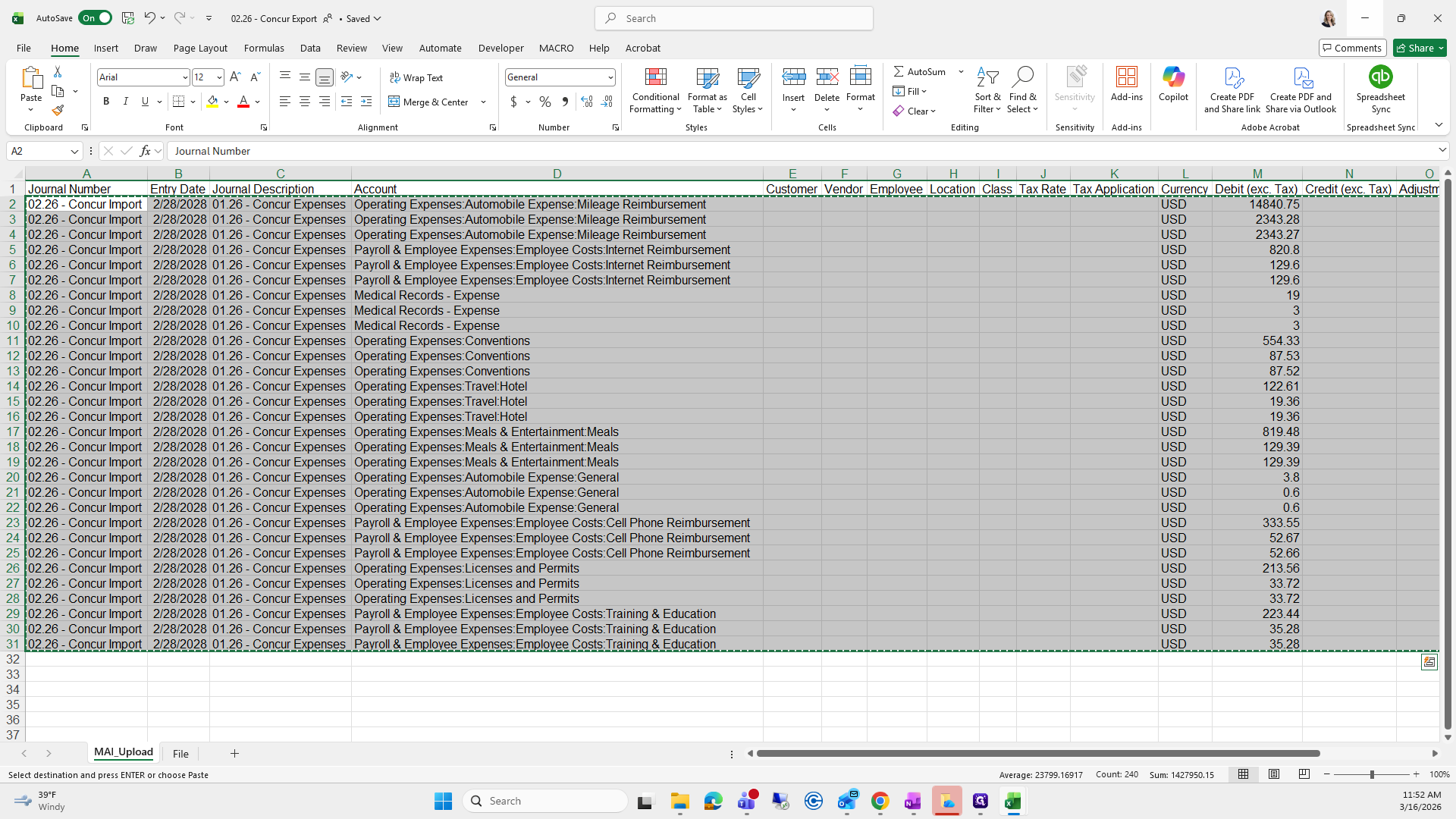The width and height of the screenshot is (1456, 819).
Task: Click the Increase Indent icon
Action: [366, 102]
